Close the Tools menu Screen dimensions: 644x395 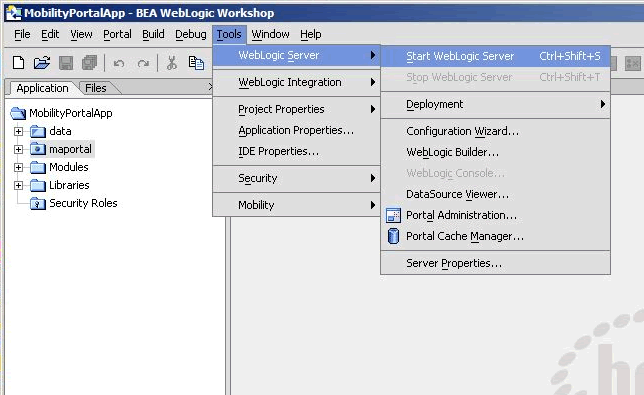click(229, 34)
